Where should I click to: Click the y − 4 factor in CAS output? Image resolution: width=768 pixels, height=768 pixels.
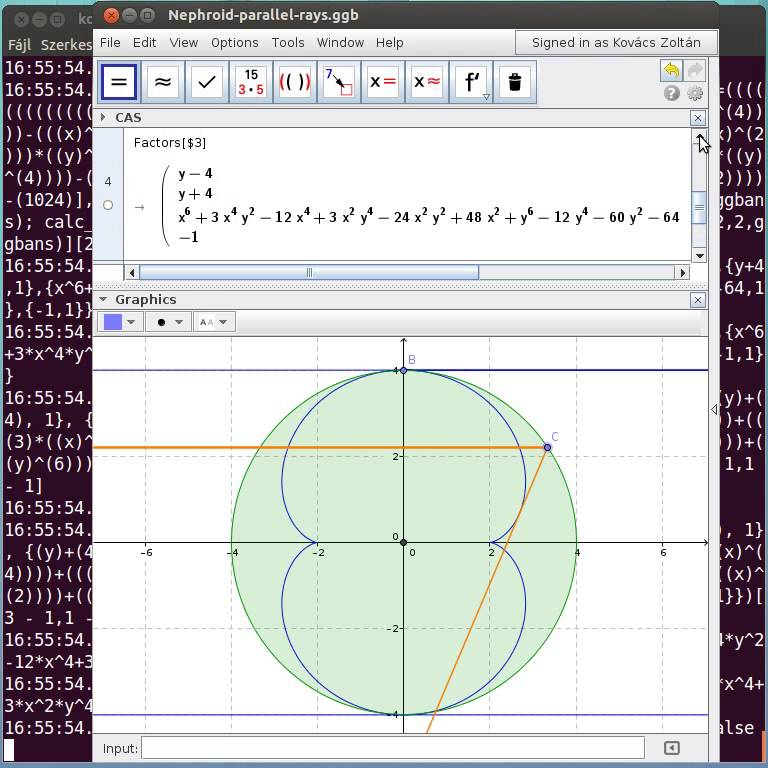click(x=195, y=173)
